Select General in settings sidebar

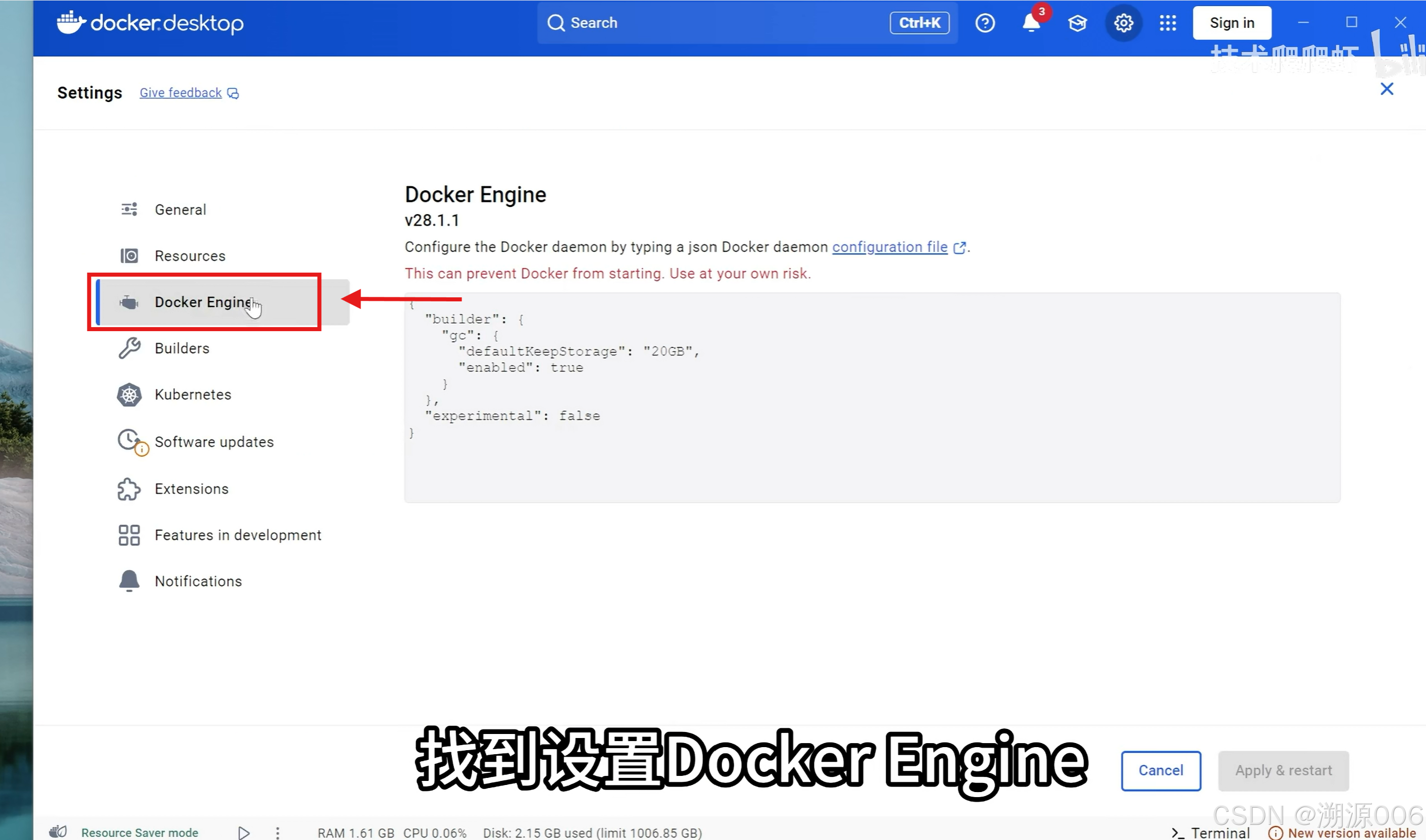click(223, 209)
